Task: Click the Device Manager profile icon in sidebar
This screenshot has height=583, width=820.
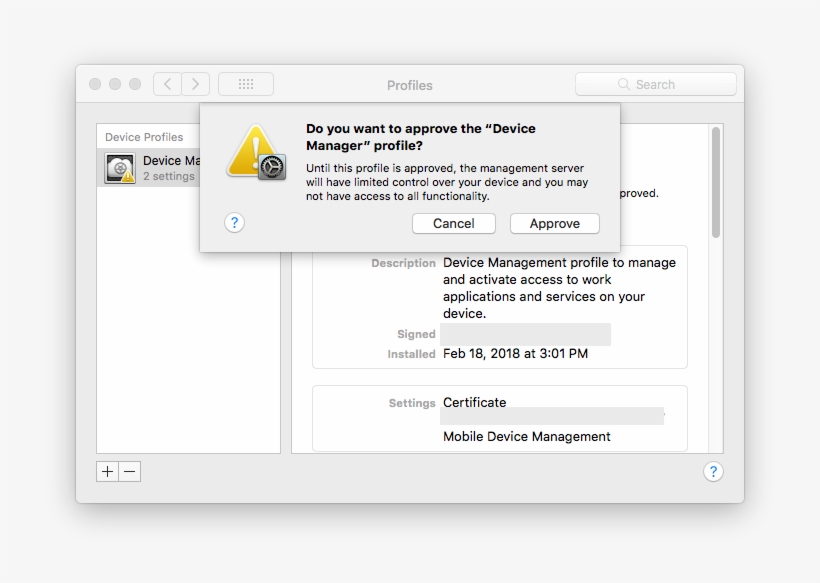Action: (x=120, y=169)
